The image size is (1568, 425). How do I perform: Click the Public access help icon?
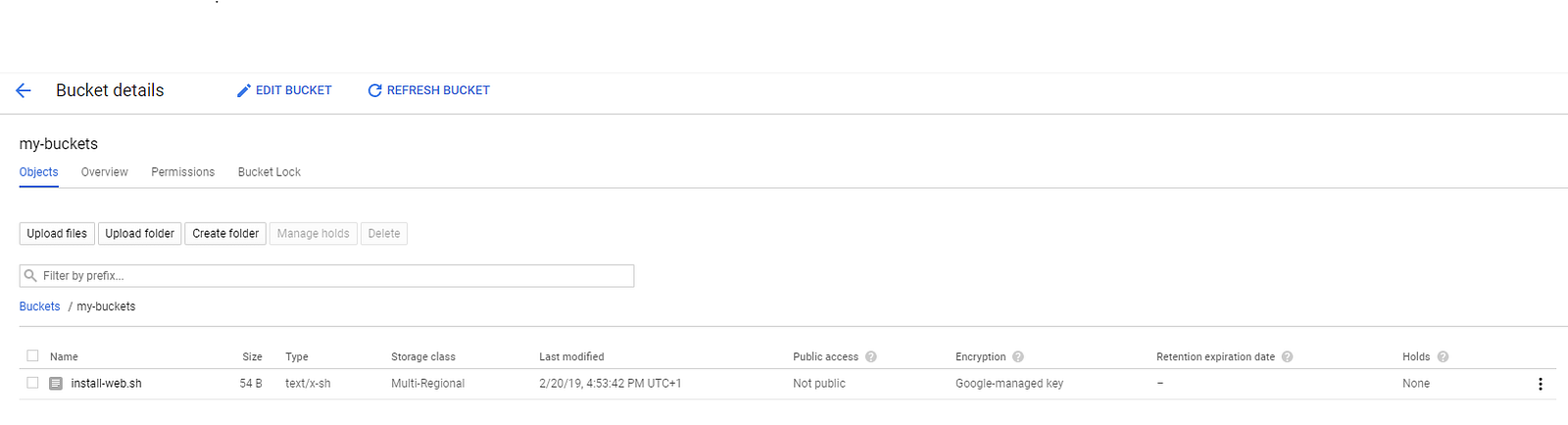point(871,357)
